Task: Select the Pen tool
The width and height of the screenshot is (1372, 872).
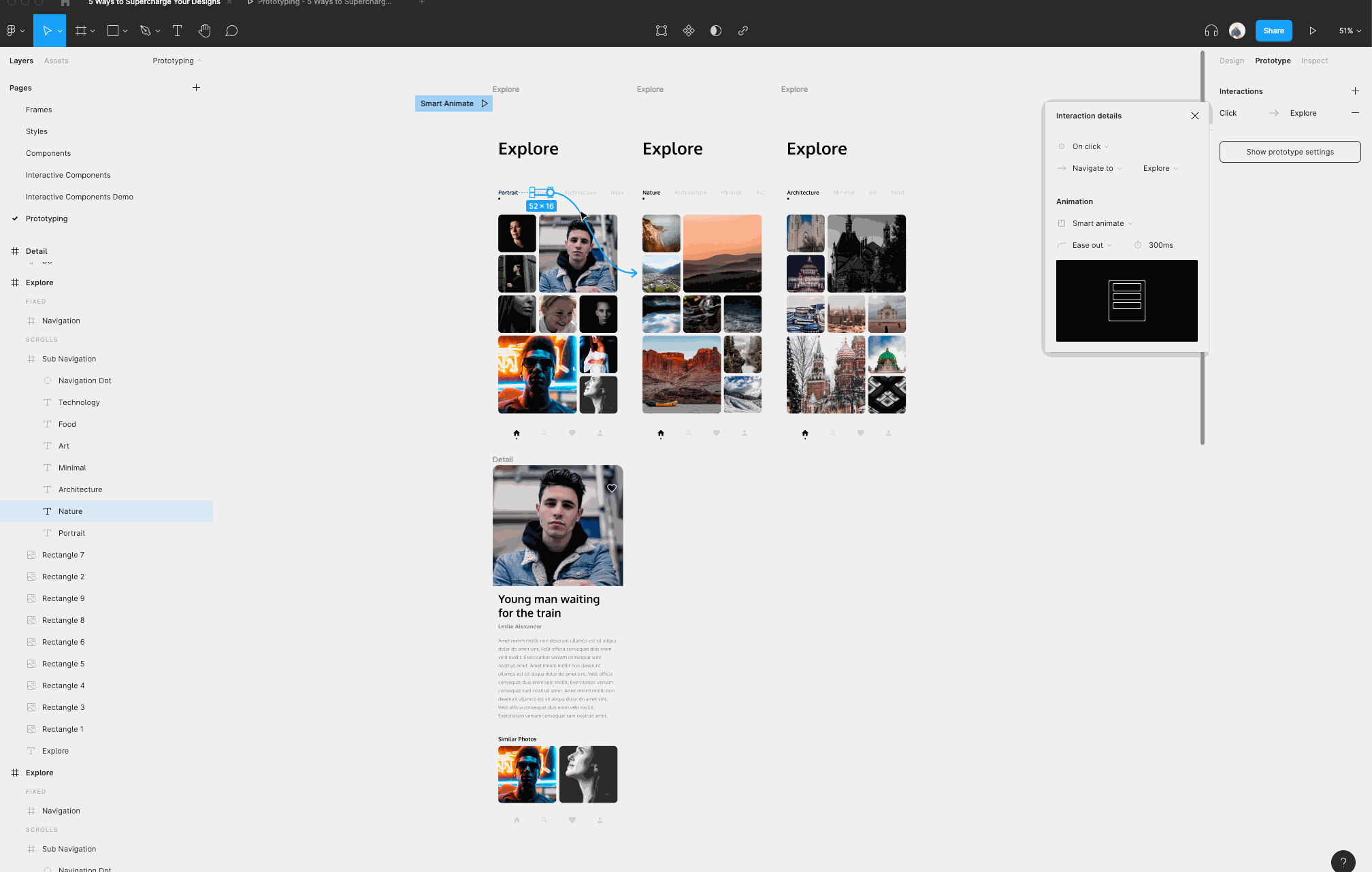Action: pyautogui.click(x=145, y=31)
